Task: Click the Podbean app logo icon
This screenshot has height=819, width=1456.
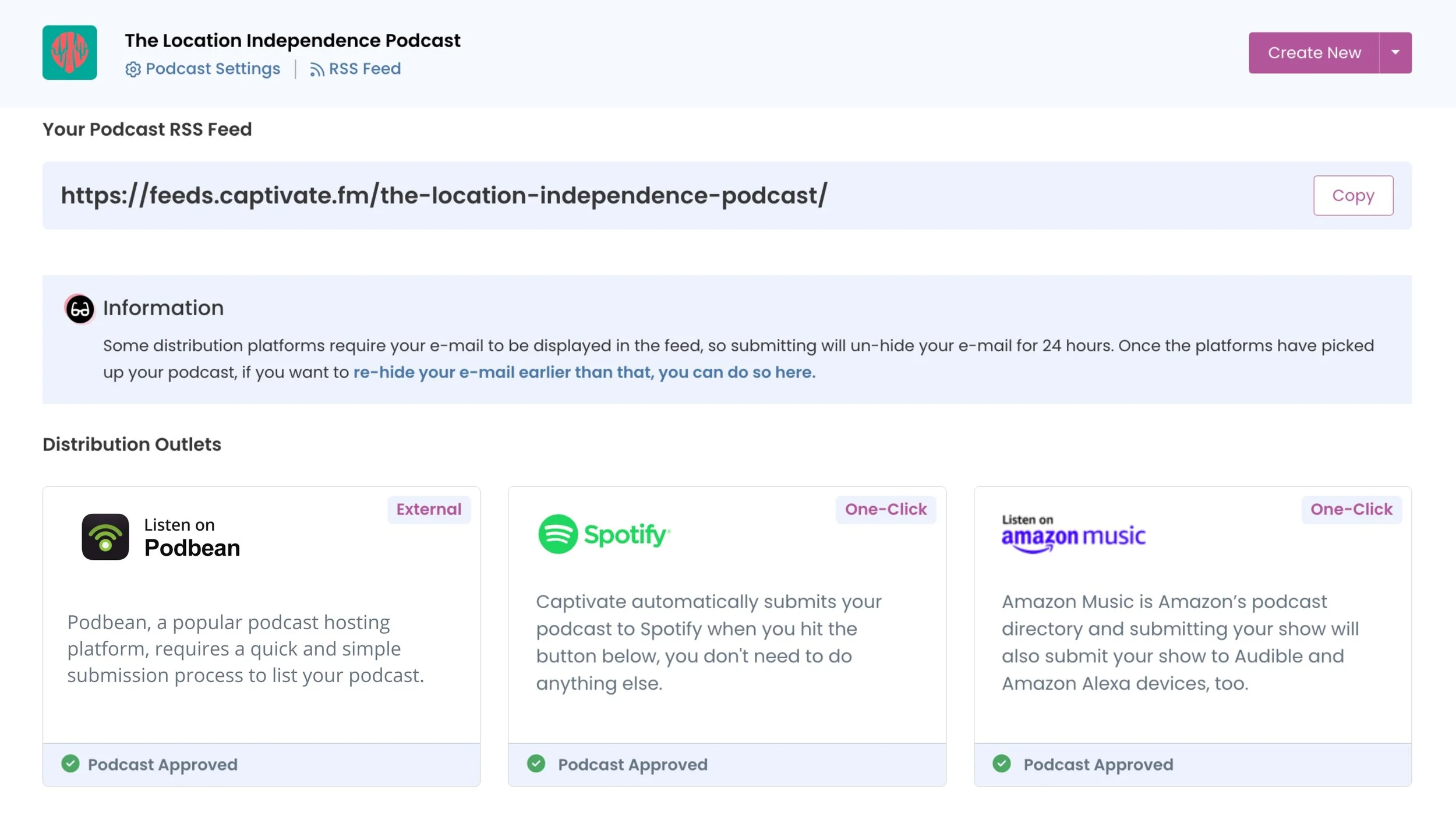Action: coord(105,536)
